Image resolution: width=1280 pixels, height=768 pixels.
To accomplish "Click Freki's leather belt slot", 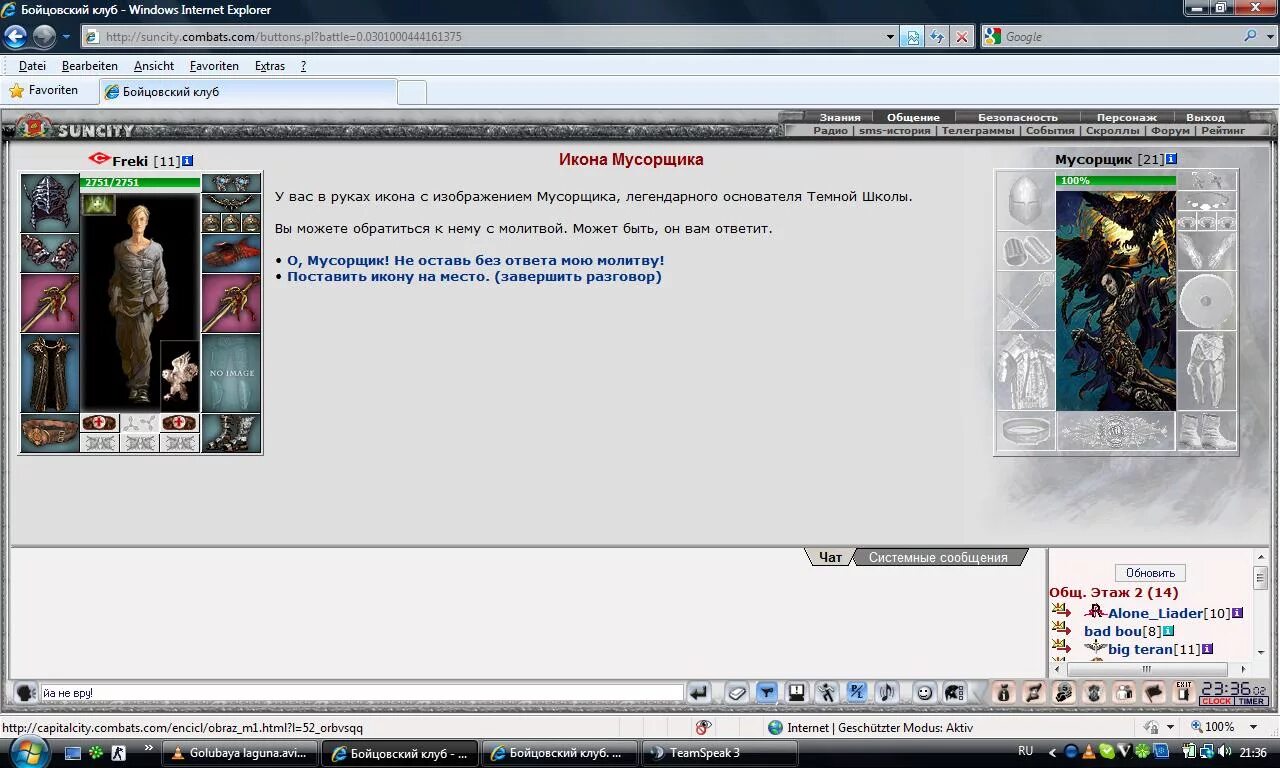I will click(x=50, y=433).
